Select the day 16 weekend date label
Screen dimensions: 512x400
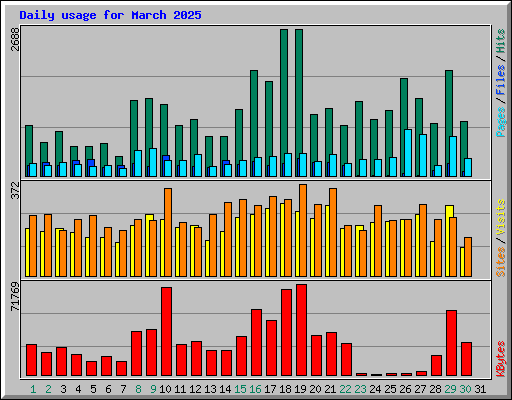pos(255,389)
